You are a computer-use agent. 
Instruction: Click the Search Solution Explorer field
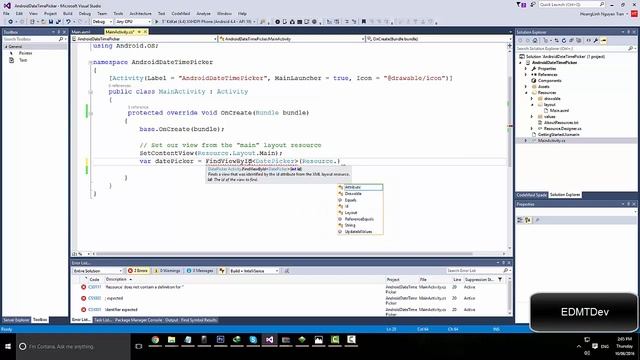coord(576,49)
